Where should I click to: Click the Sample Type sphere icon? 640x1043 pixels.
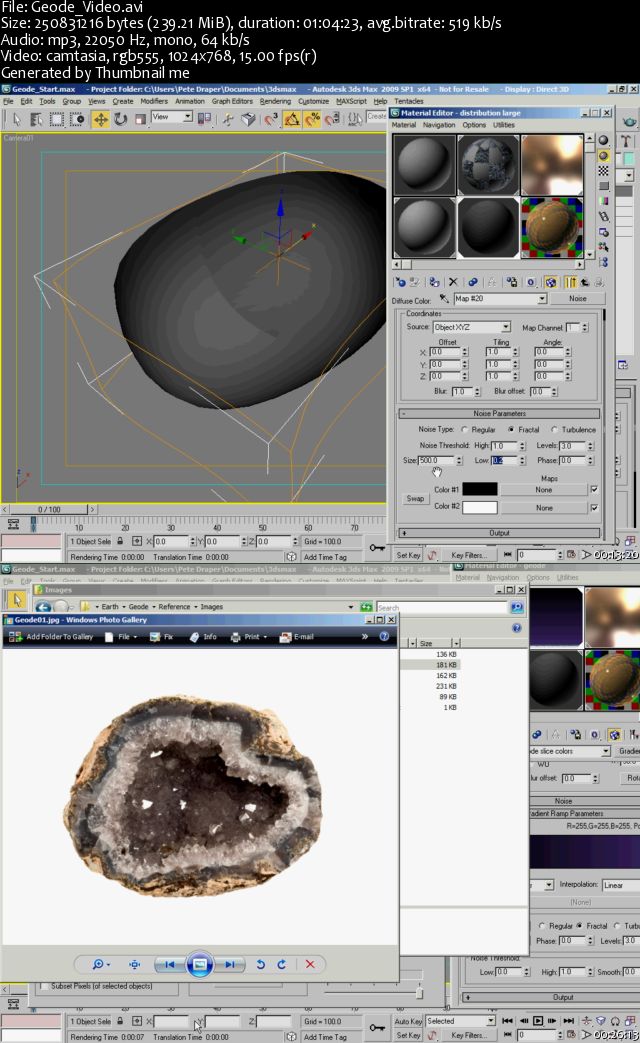pos(603,140)
